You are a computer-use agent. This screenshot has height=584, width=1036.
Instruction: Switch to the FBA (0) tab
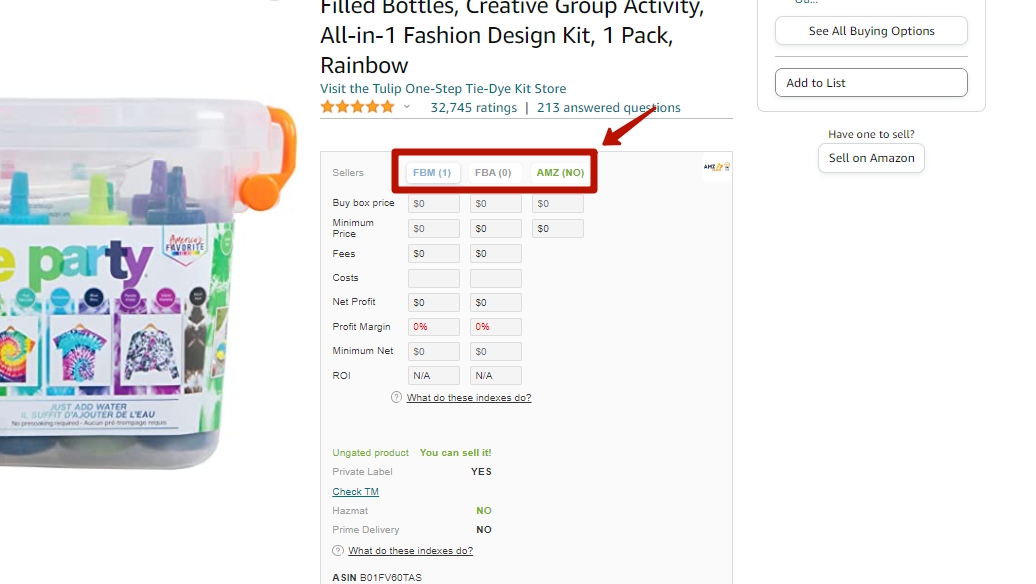pos(494,171)
